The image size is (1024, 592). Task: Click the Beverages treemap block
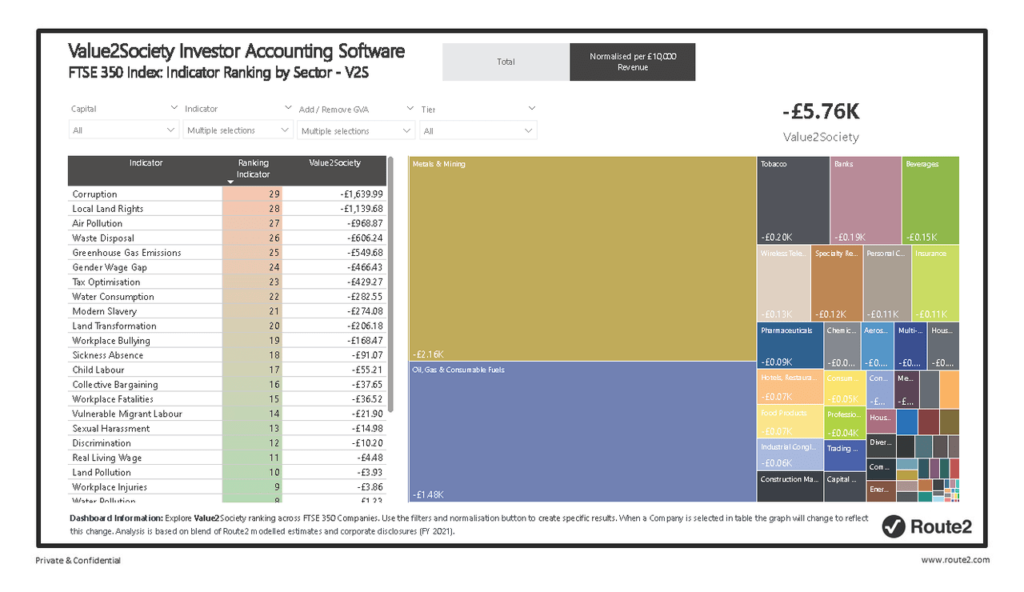pos(931,200)
